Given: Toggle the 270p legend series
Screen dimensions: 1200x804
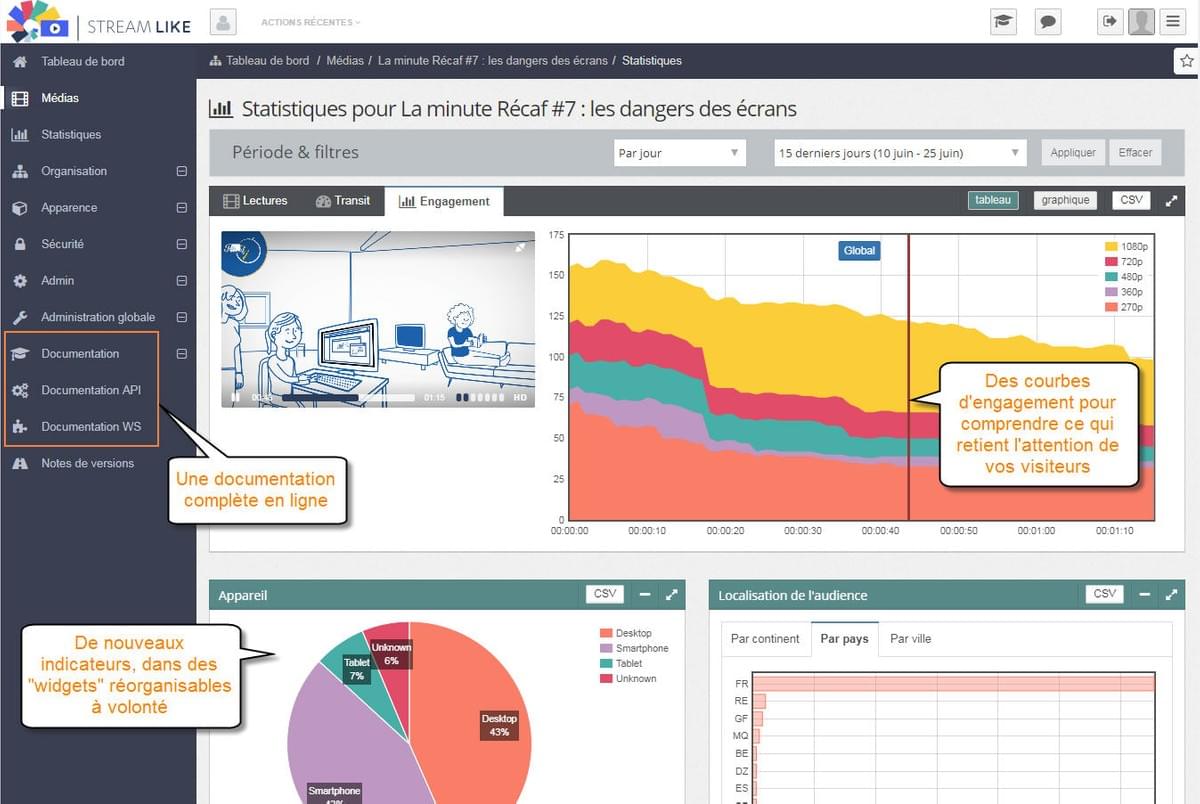Looking at the screenshot, I should click(1122, 307).
